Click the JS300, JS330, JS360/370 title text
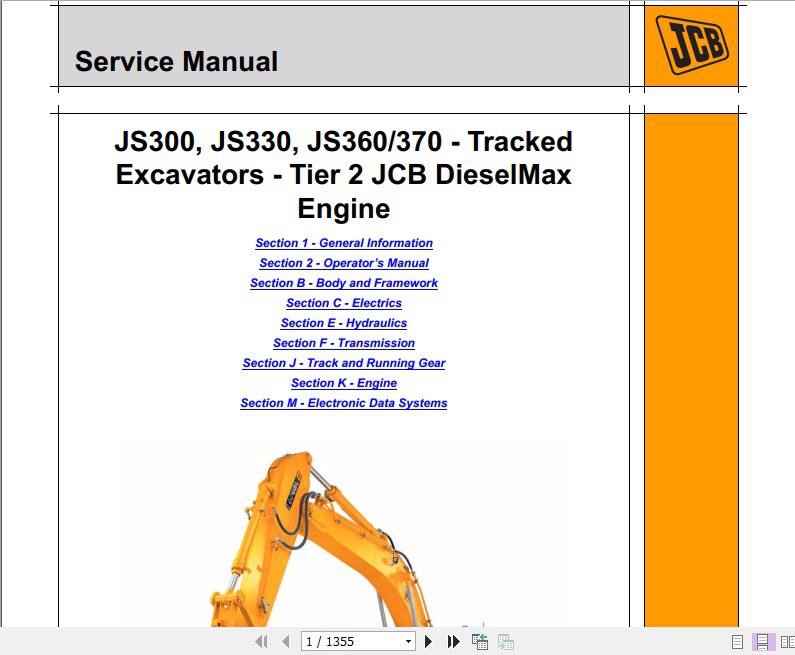This screenshot has width=795, height=655. click(344, 175)
